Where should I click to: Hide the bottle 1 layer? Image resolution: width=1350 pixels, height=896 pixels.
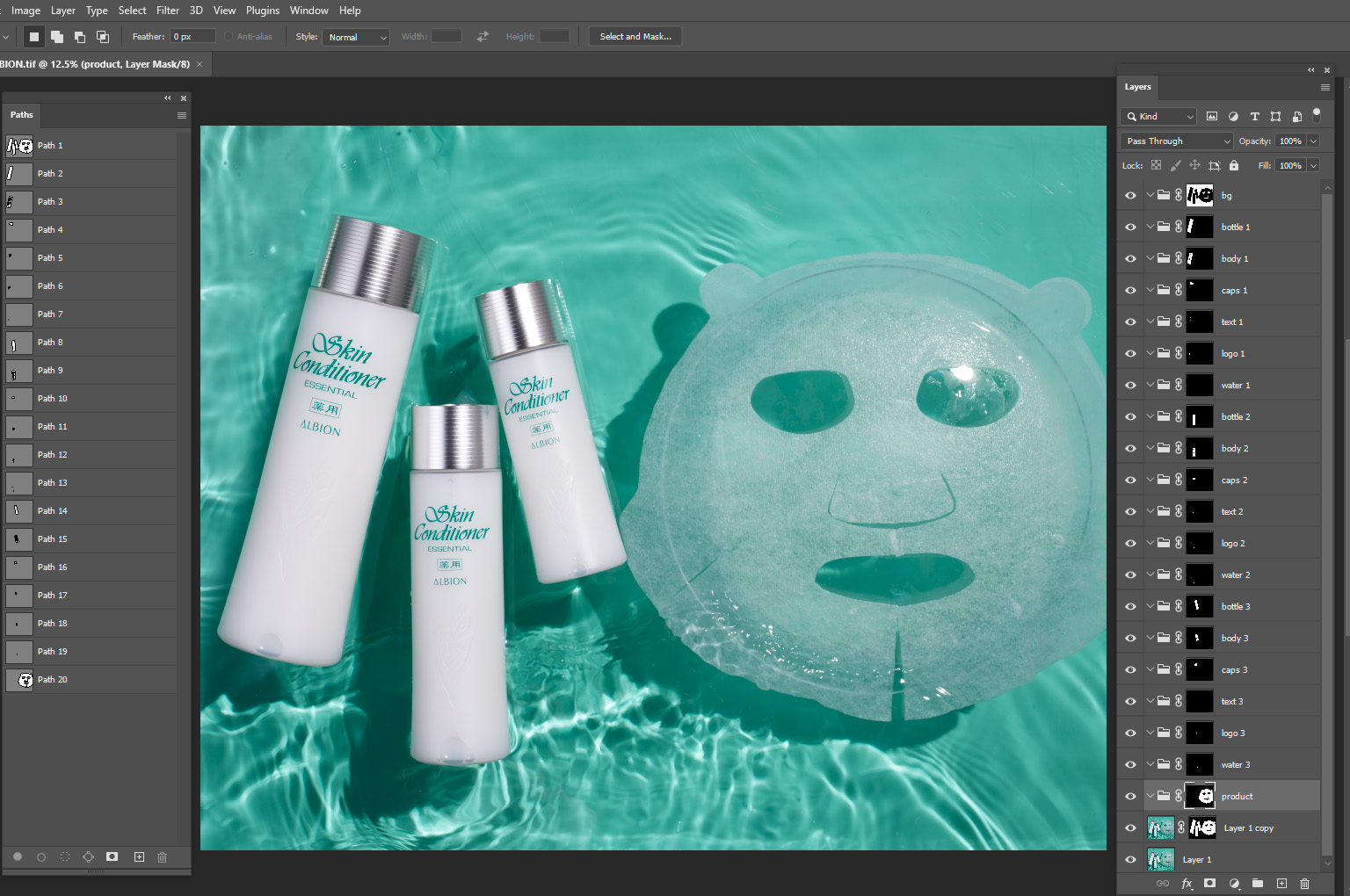click(x=1130, y=226)
